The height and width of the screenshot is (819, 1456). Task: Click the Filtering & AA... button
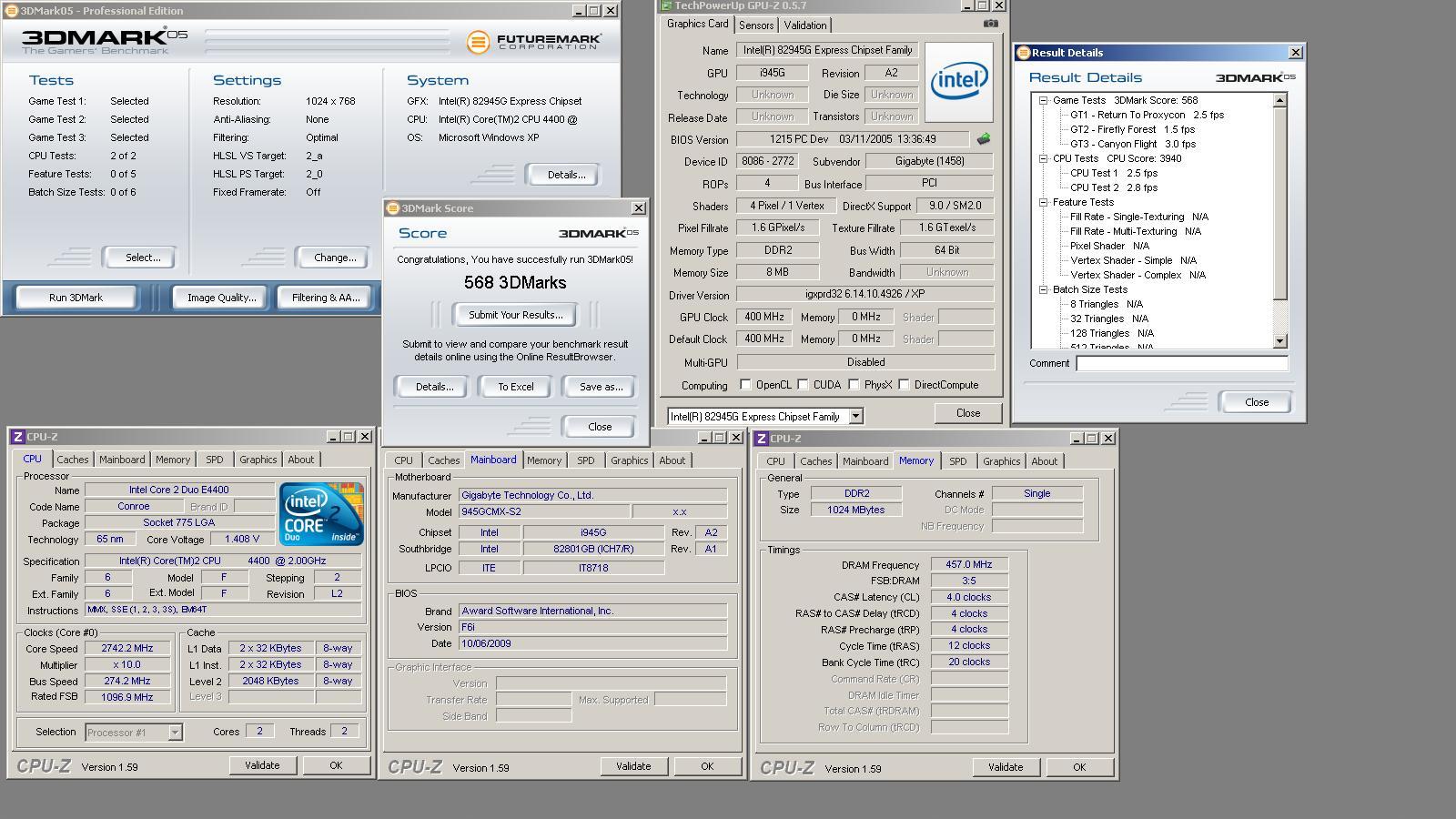click(x=326, y=298)
